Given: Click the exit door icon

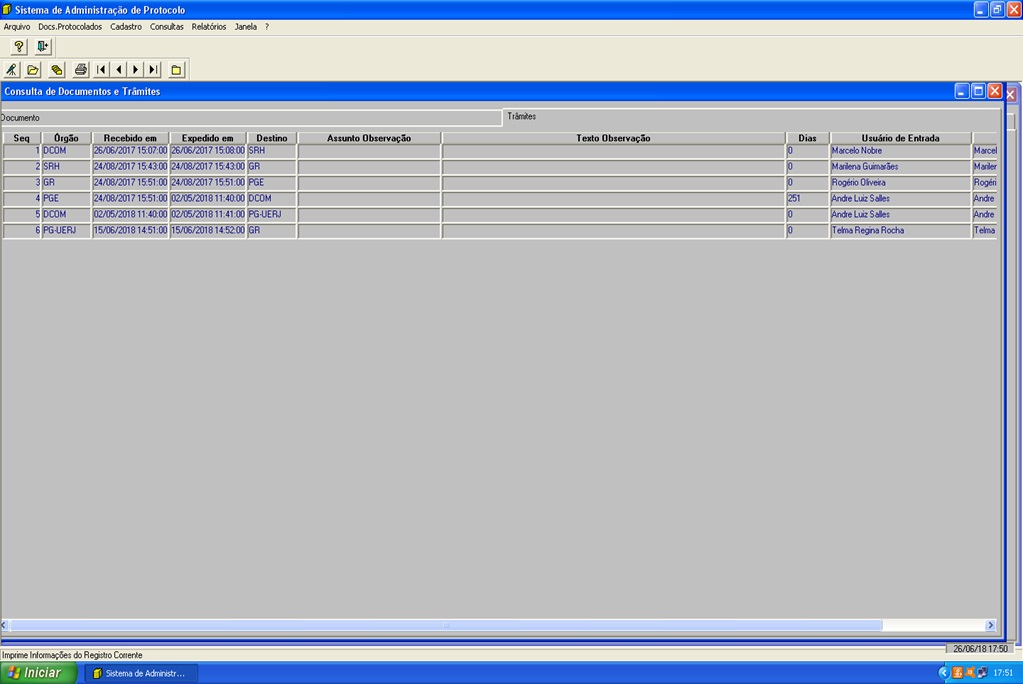Looking at the screenshot, I should point(42,47).
